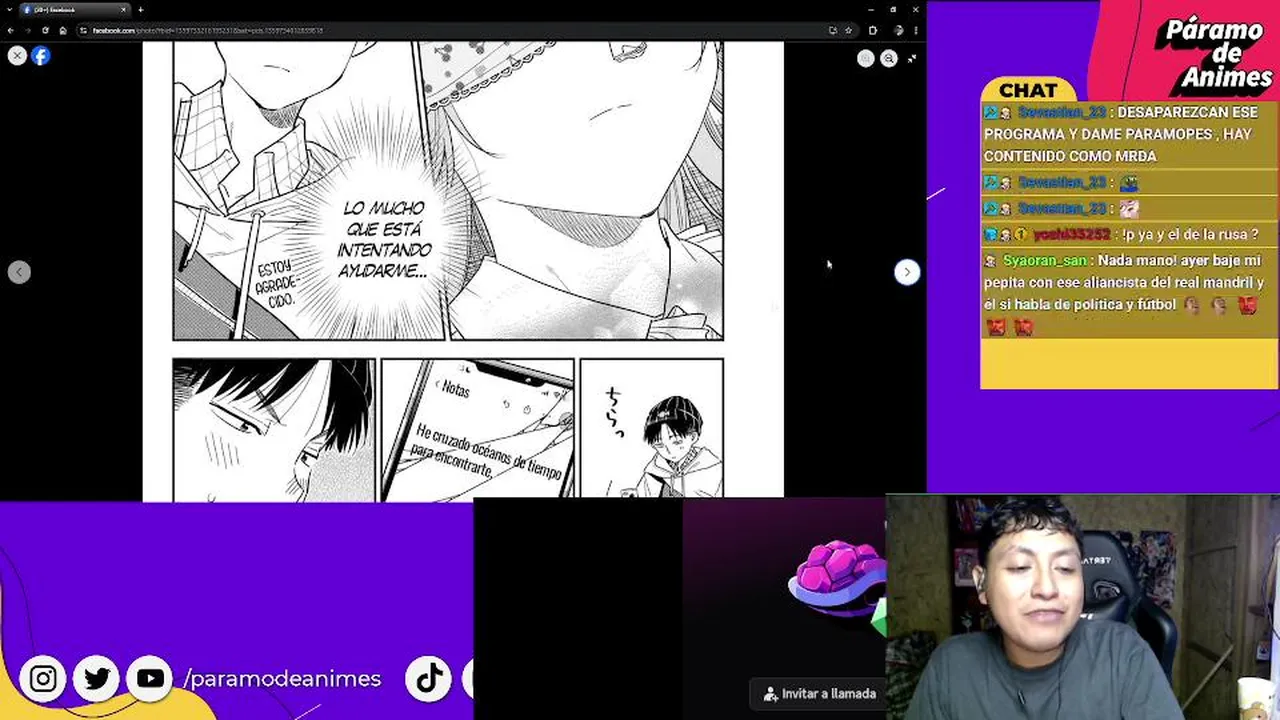Open the Facebook home logo
This screenshot has height=720, width=1280.
41,56
